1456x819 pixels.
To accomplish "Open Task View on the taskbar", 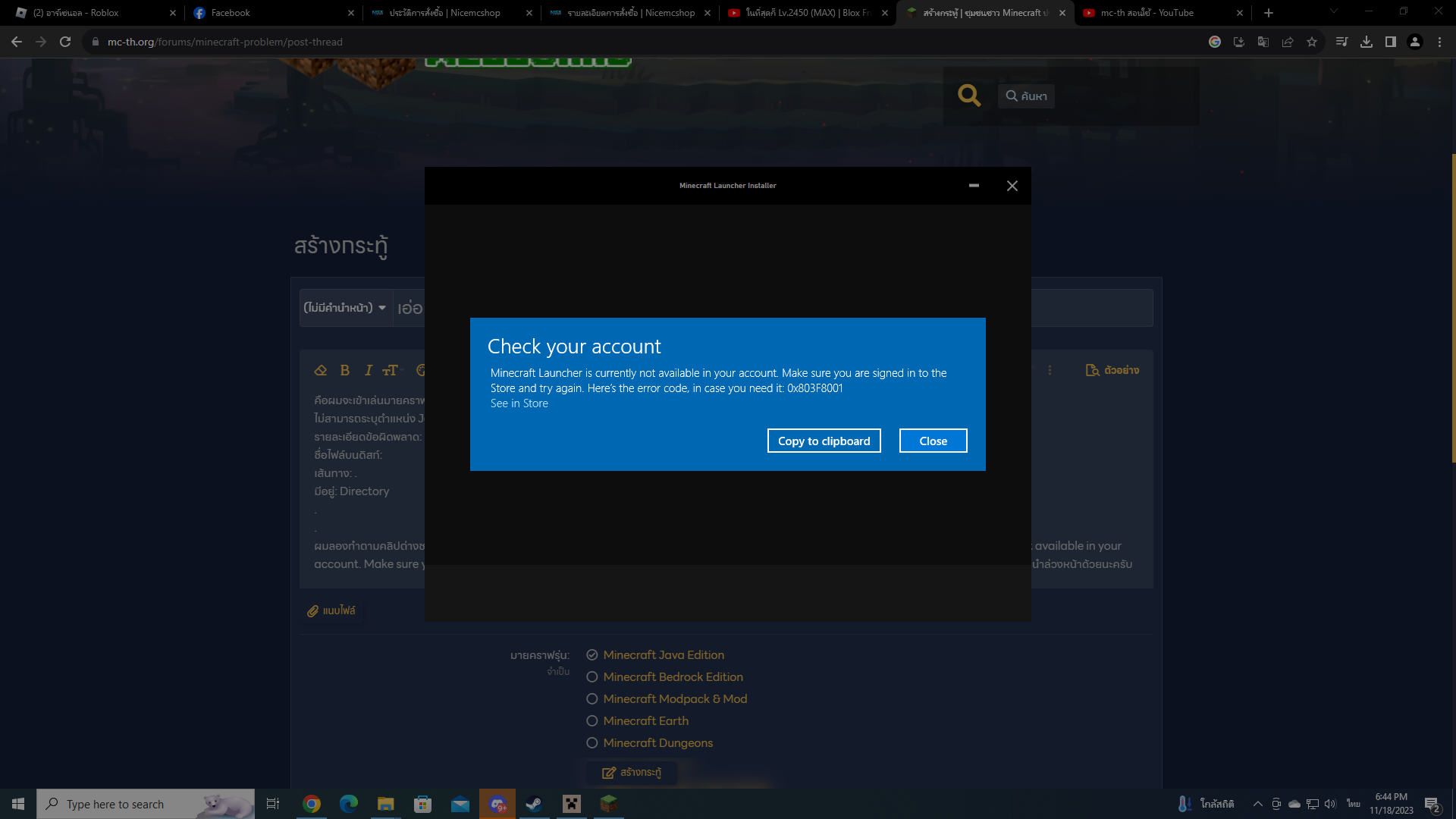I will pyautogui.click(x=273, y=804).
